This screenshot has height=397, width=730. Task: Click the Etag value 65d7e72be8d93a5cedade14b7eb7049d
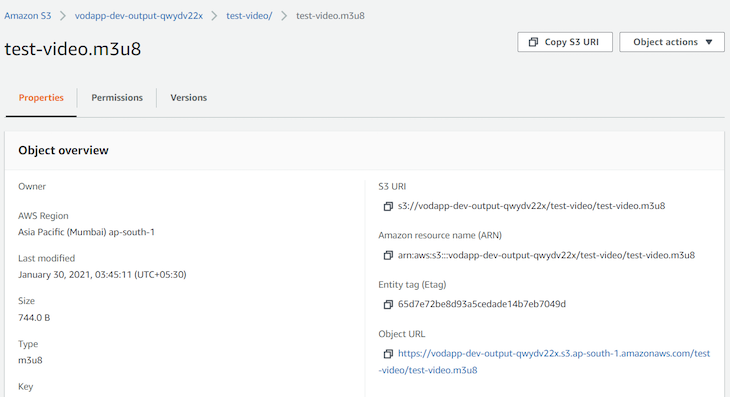click(x=482, y=304)
